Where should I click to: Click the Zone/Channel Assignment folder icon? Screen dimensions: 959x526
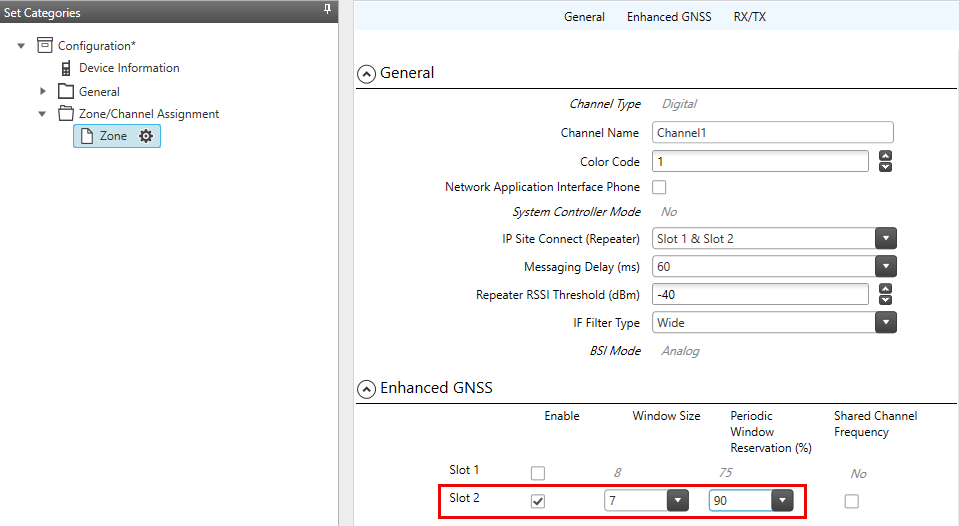(66, 114)
